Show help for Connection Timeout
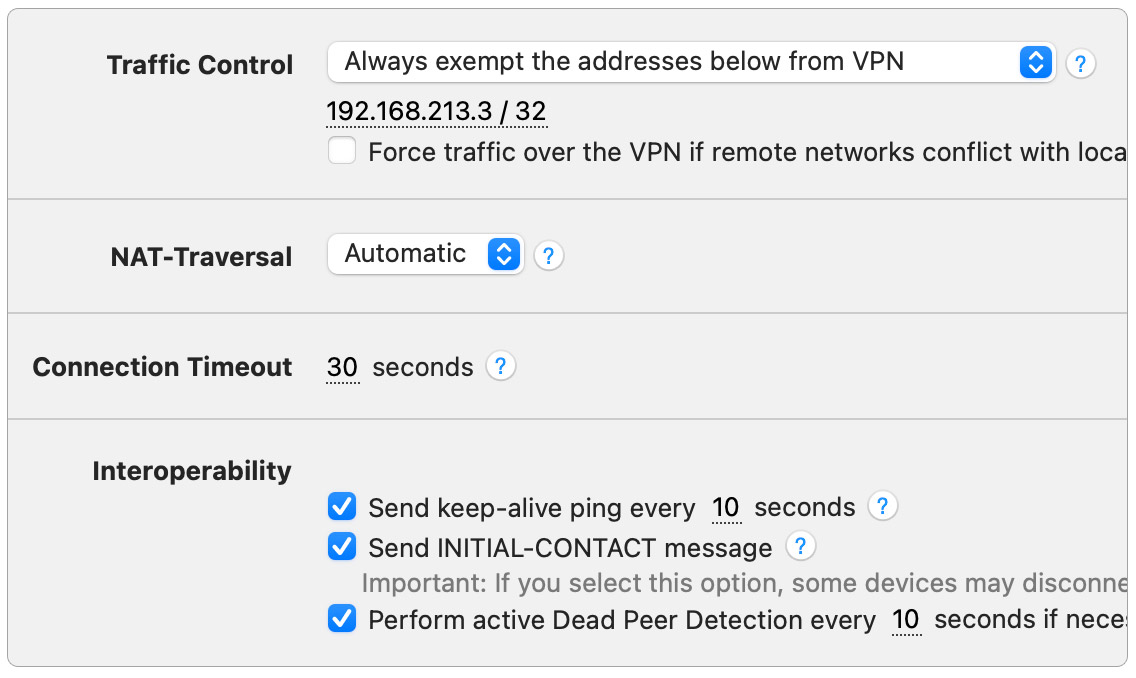The height and width of the screenshot is (678, 1136). pyautogui.click(x=500, y=367)
